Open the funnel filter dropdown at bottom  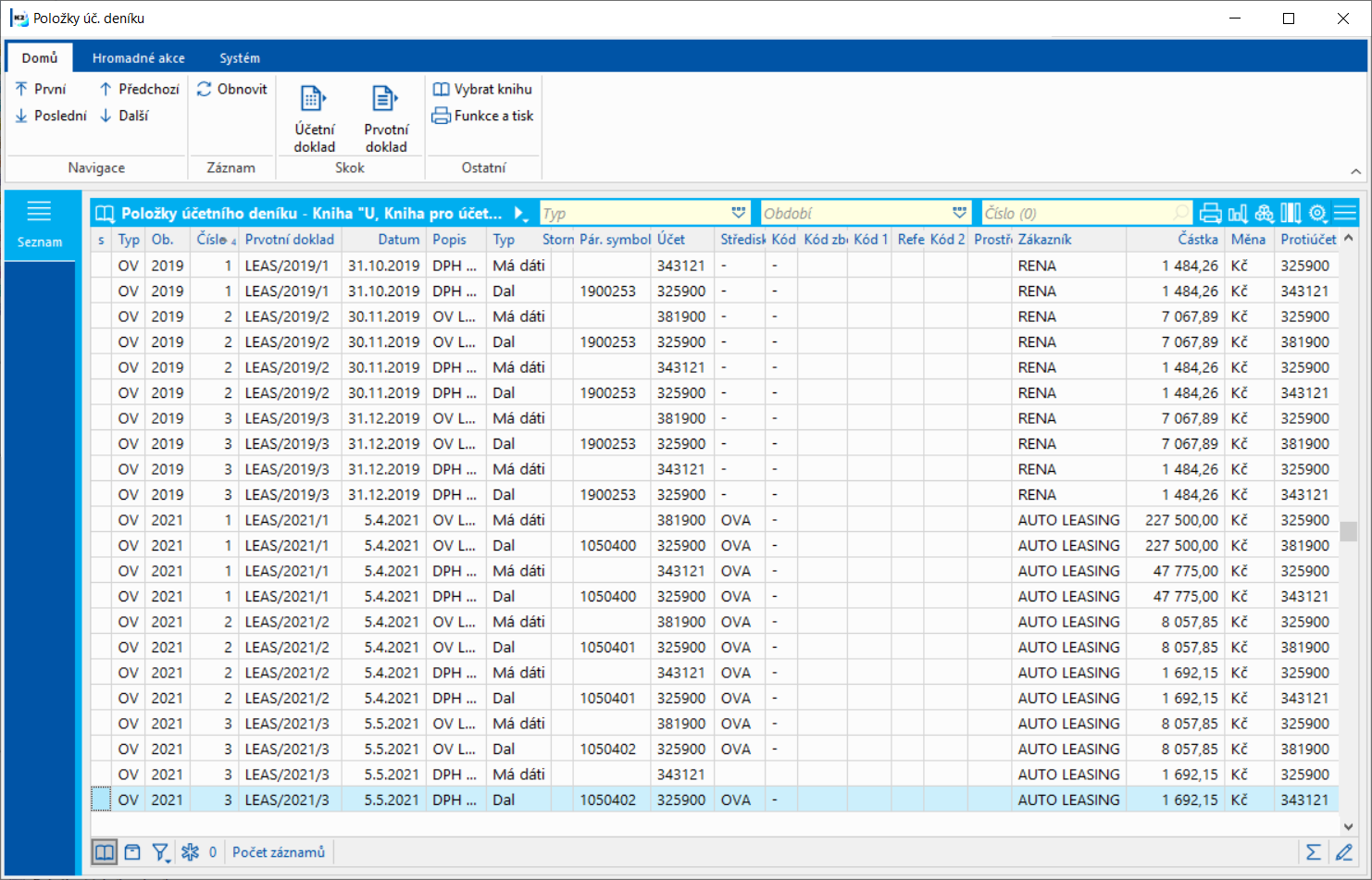pos(161,852)
